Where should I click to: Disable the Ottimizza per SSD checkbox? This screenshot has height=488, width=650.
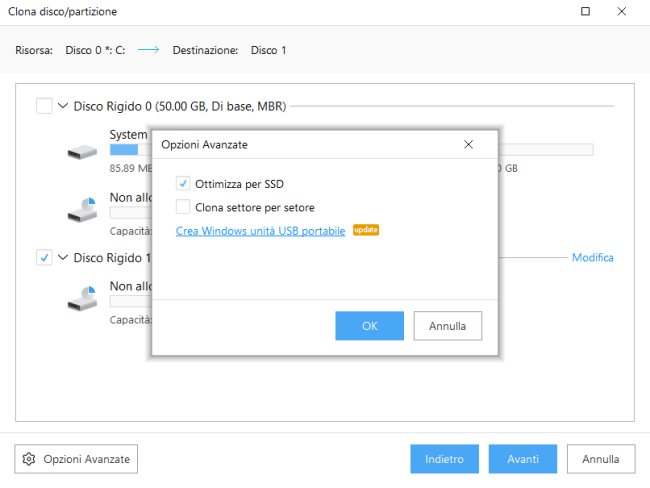click(183, 183)
